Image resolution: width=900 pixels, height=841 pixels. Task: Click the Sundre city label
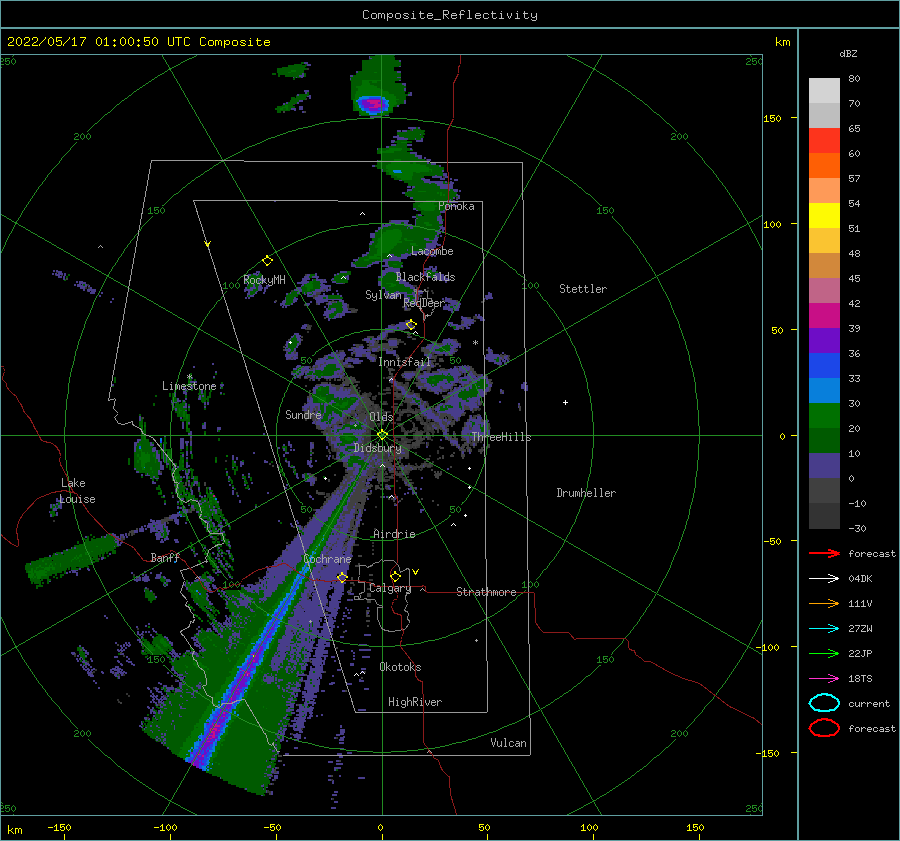(x=304, y=414)
